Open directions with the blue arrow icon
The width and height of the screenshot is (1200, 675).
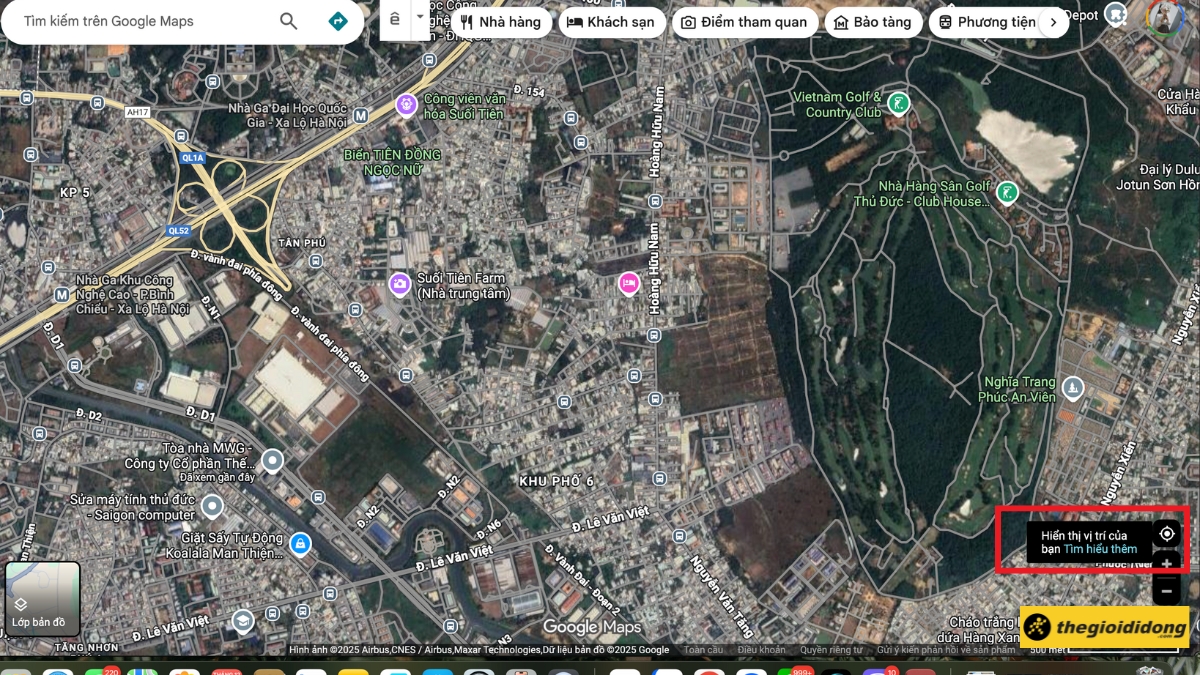[338, 21]
